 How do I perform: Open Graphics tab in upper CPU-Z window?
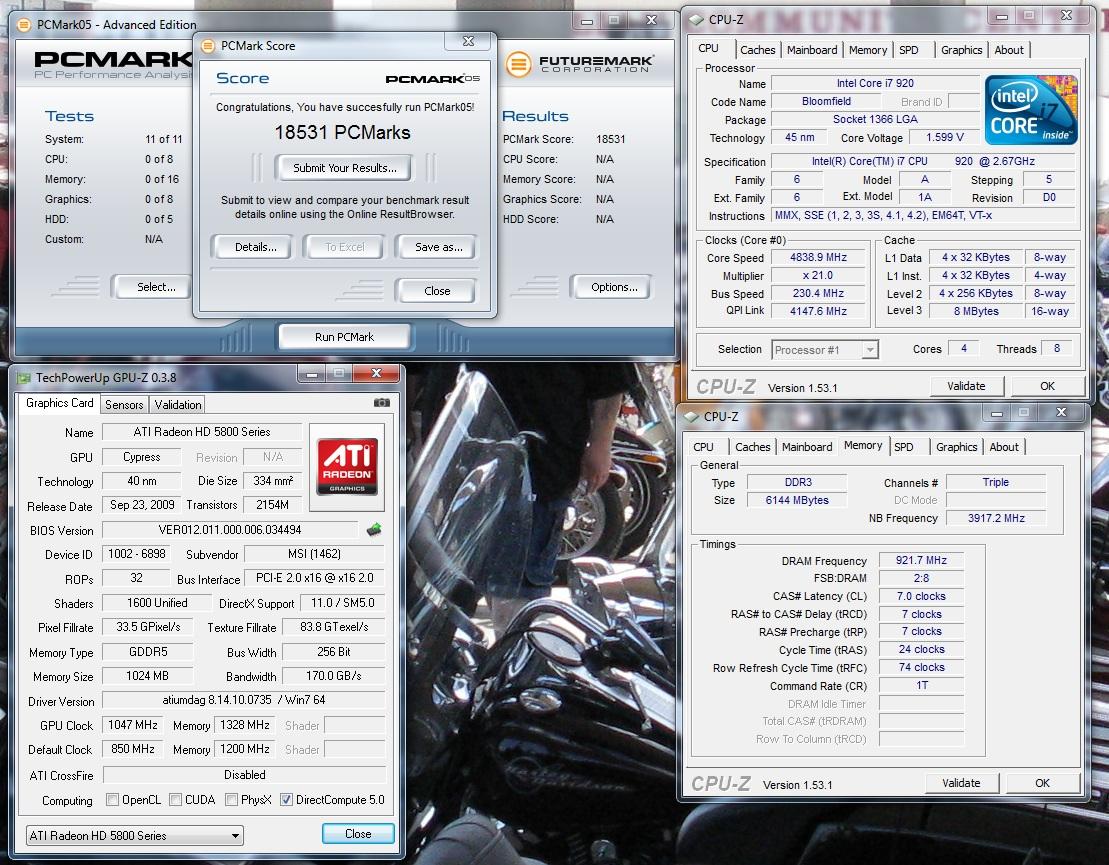tap(961, 50)
